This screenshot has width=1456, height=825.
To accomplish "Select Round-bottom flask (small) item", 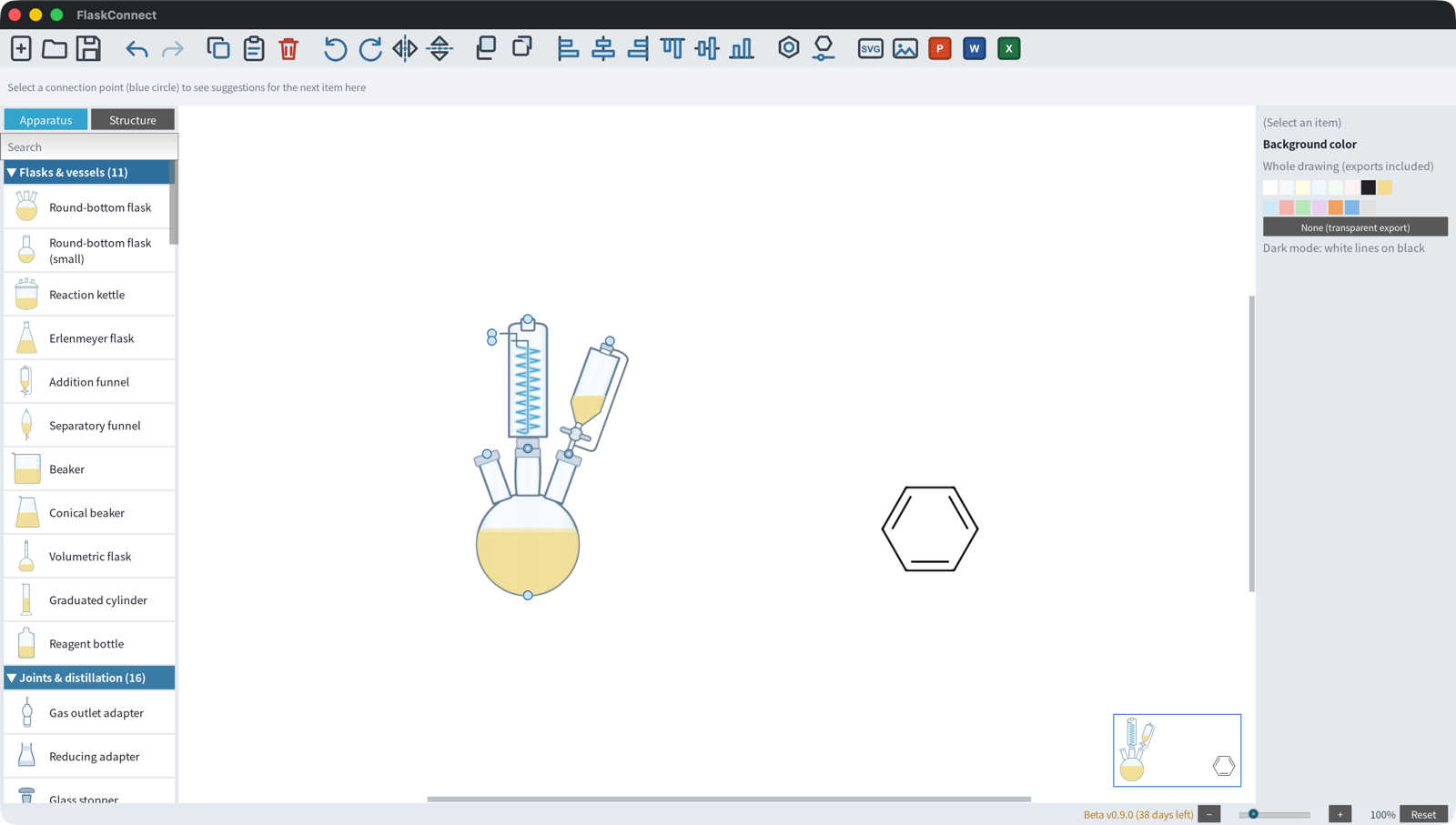I will (x=89, y=250).
